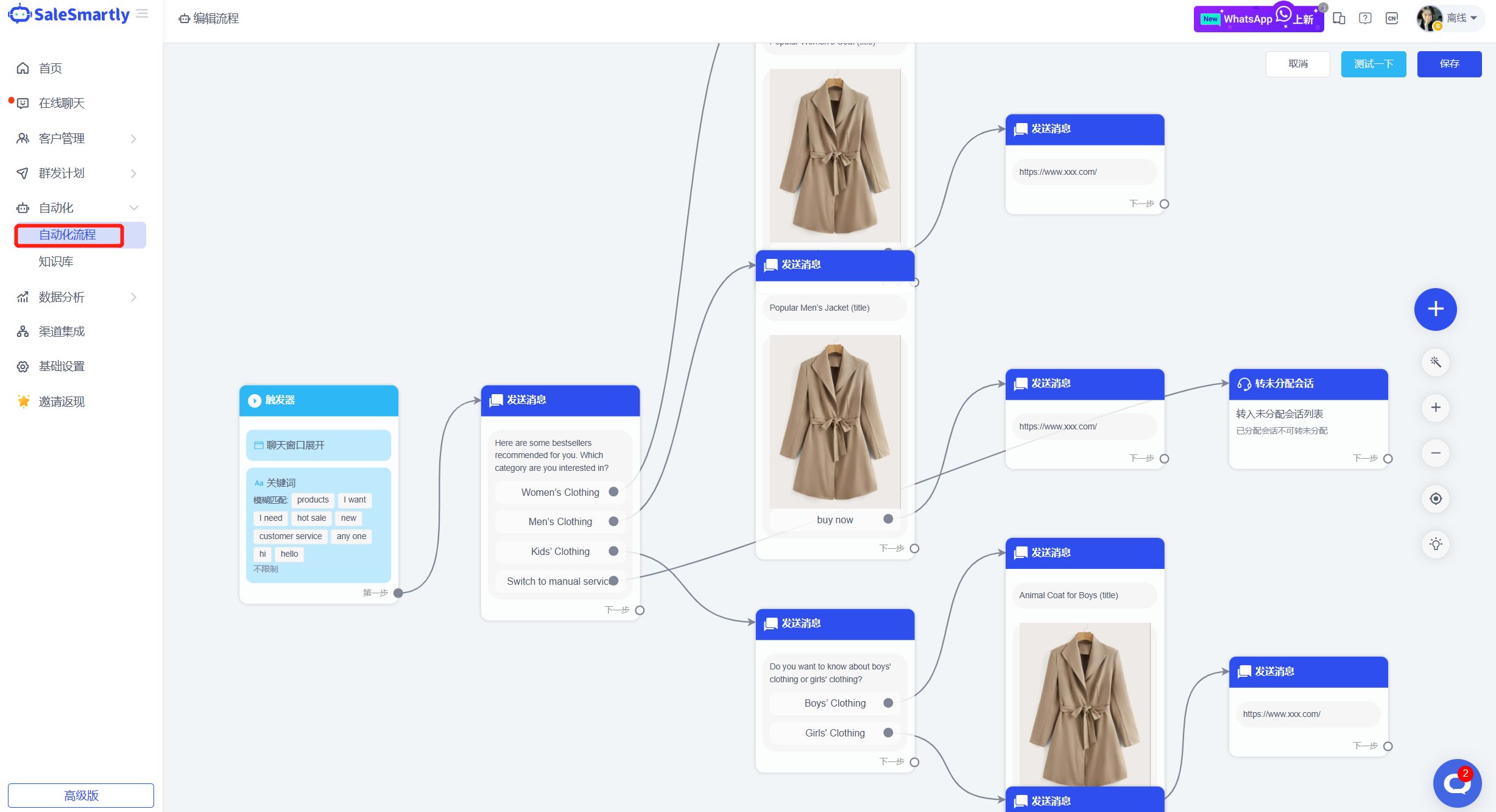Image resolution: width=1496 pixels, height=812 pixels.
Task: Click the 保存 button
Action: click(1448, 64)
